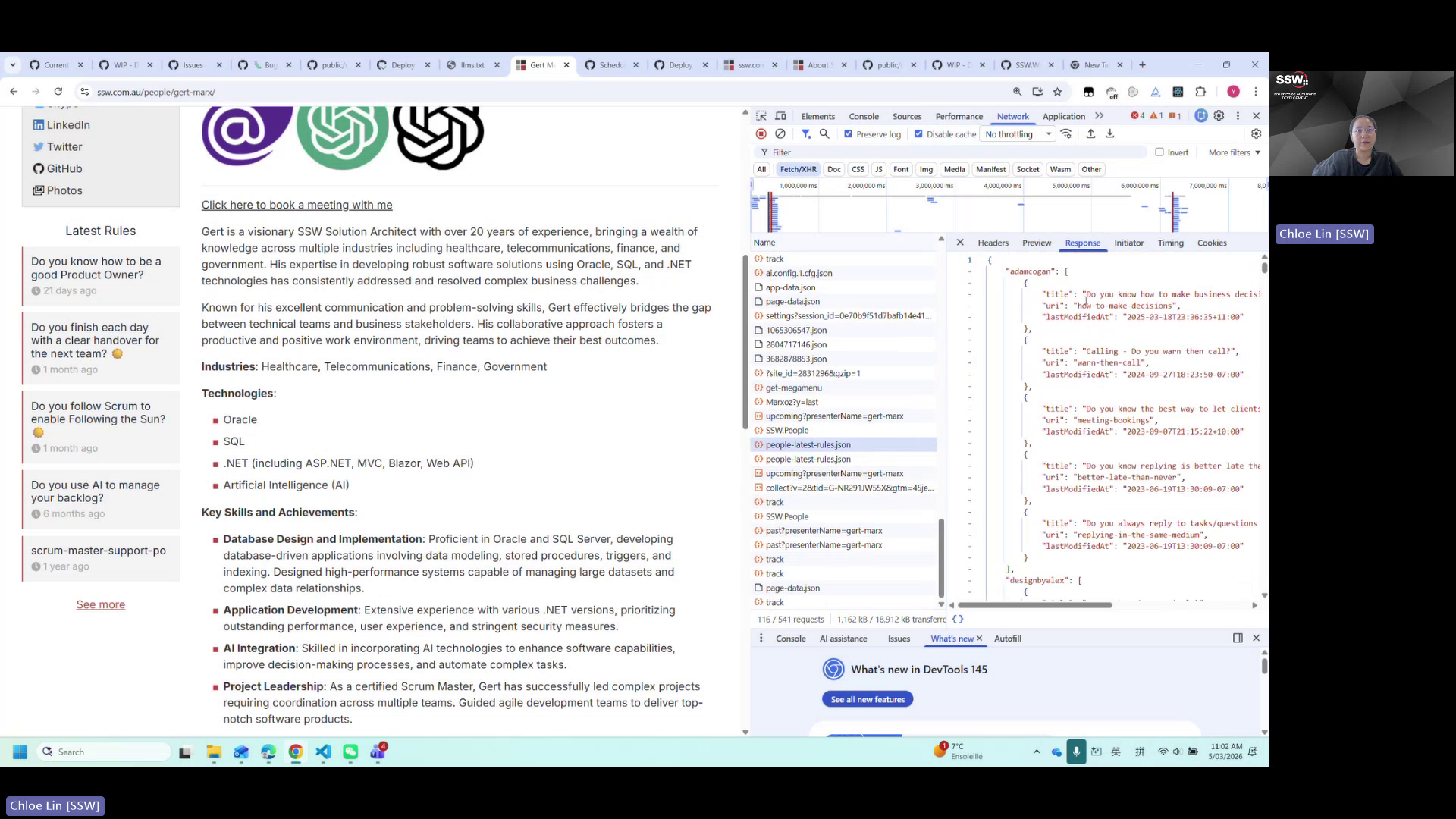Close the DevTools panel
Viewport: 1456px width, 819px height.
(1256, 116)
